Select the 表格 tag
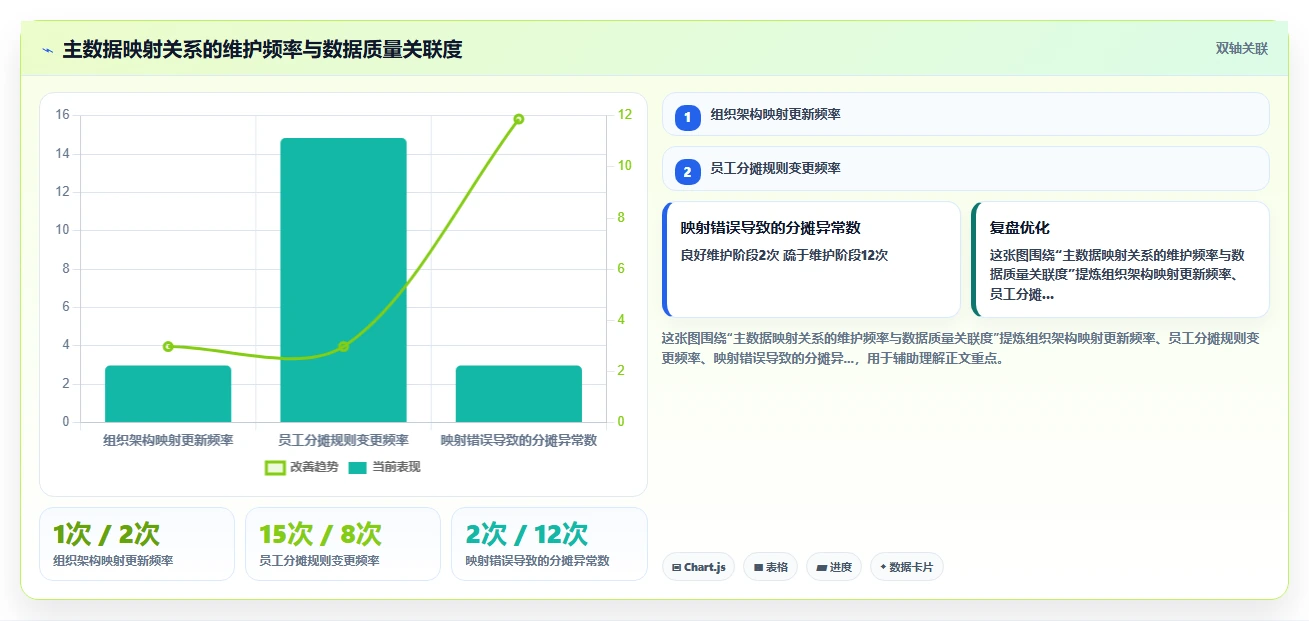This screenshot has width=1309, height=621. [770, 567]
